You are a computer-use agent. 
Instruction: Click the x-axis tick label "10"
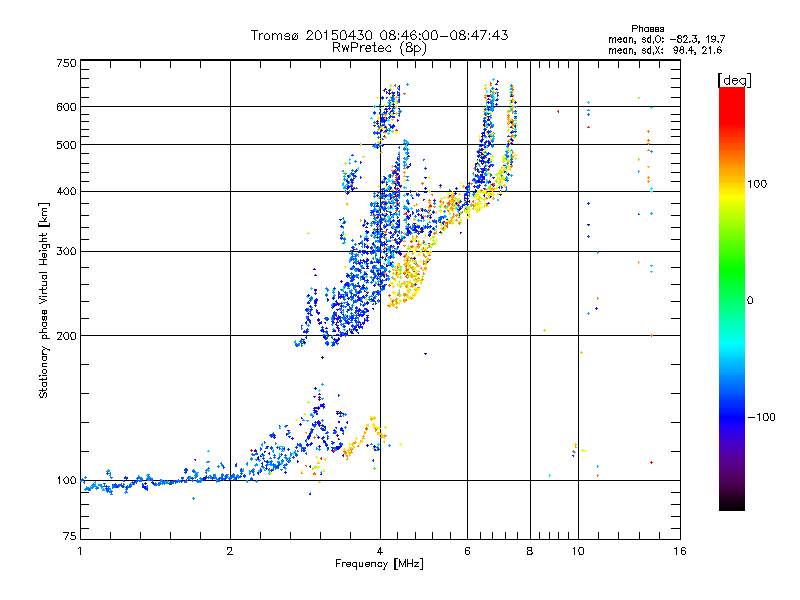(578, 551)
